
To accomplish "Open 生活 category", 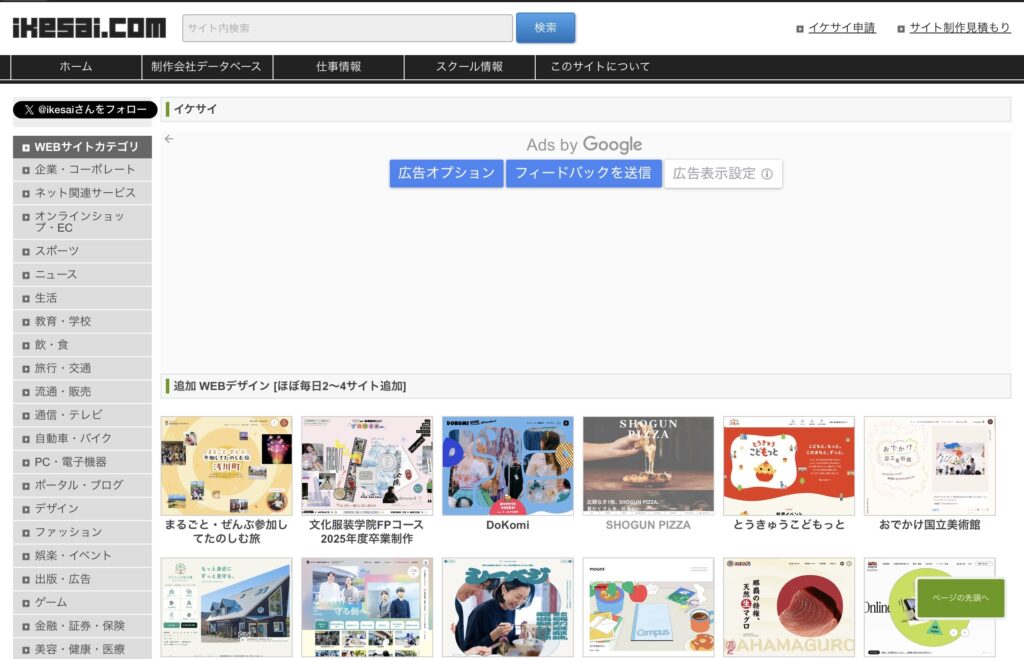I will tap(82, 298).
